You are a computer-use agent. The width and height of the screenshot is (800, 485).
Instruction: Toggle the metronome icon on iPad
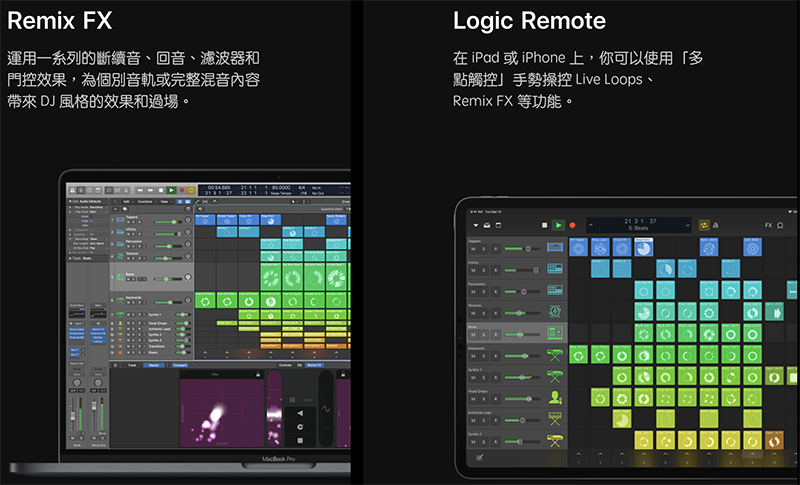click(x=716, y=225)
